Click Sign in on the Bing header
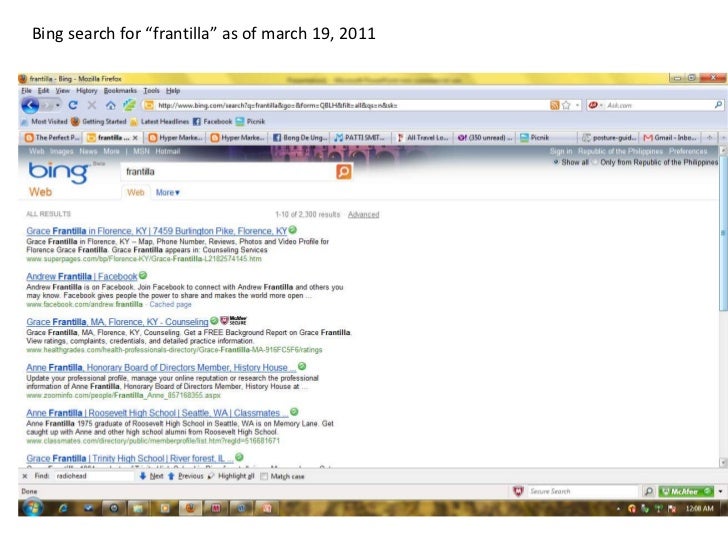The width and height of the screenshot is (728, 546). (561, 151)
